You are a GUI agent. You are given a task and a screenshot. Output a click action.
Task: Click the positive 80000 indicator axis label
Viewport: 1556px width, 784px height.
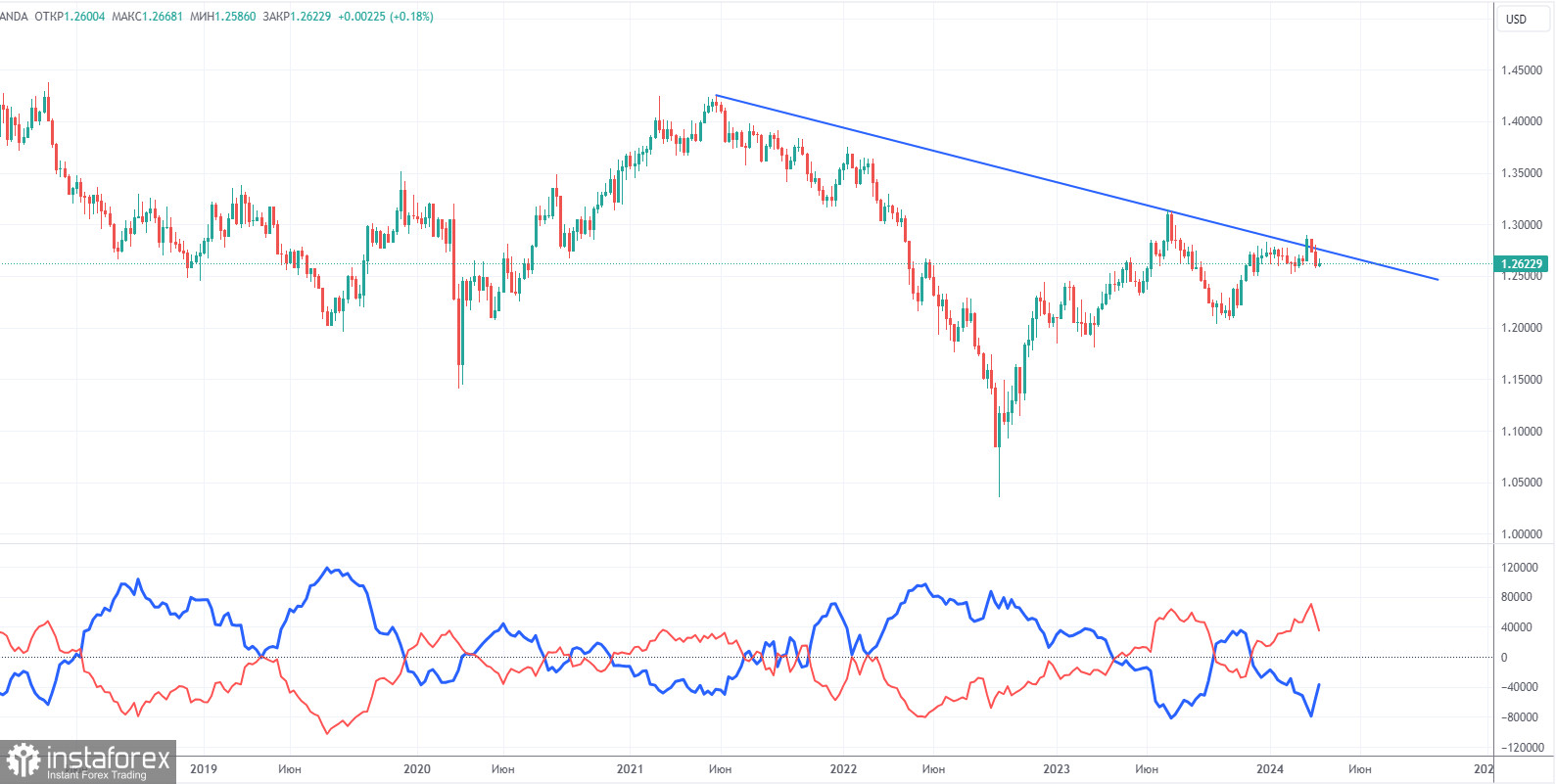[x=1517, y=597]
